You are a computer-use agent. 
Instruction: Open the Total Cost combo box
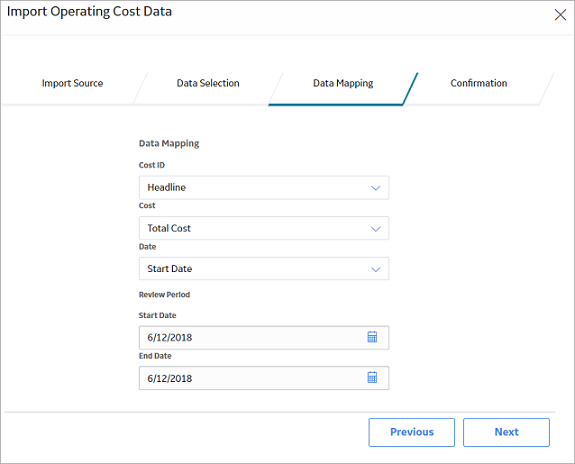click(x=264, y=228)
